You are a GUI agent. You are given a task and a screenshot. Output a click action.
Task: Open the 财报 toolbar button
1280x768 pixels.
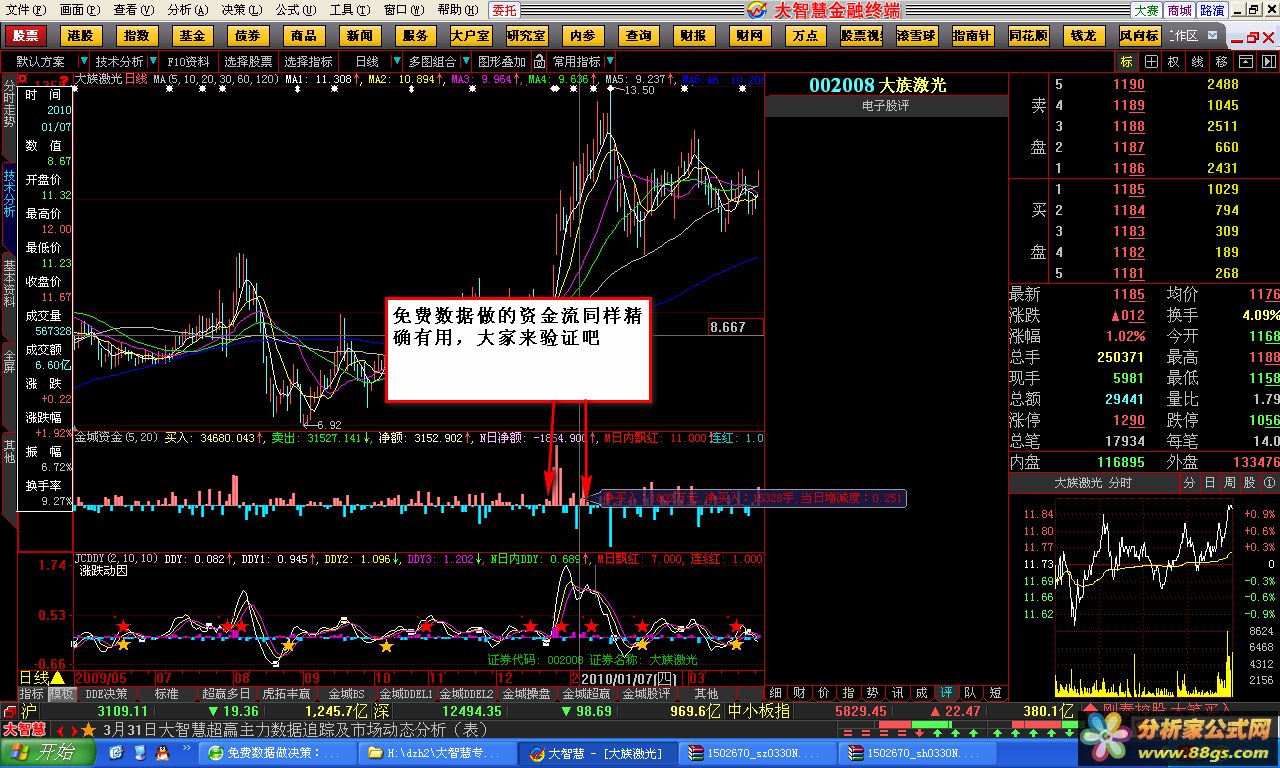[693, 35]
